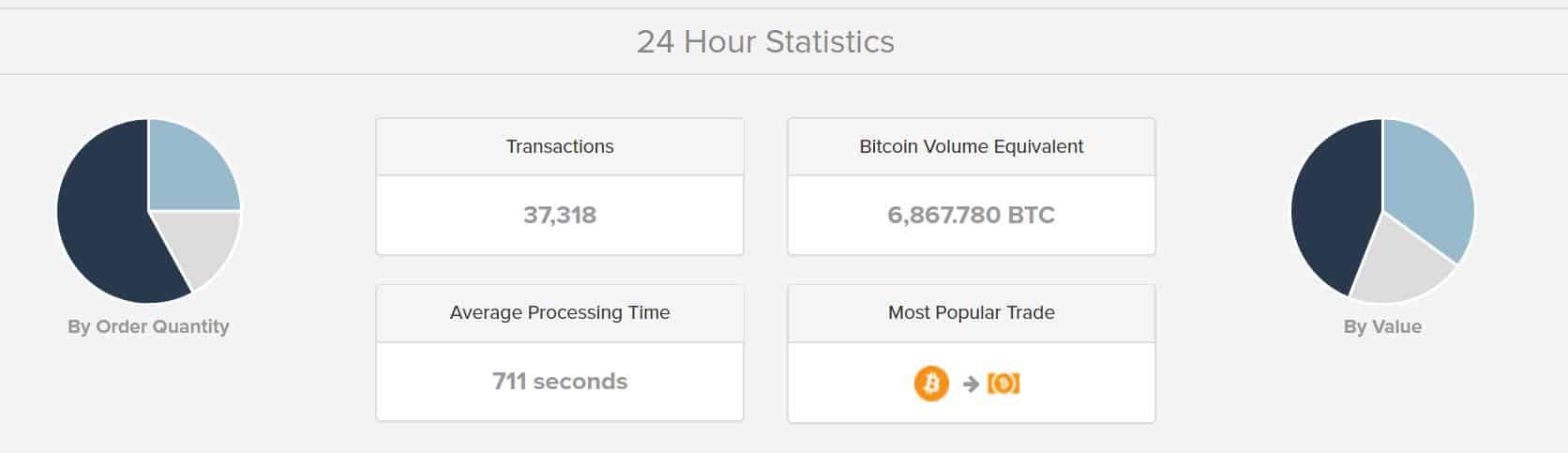Click the 6,867.780 BTC volume value
Screen dimensions: 1568x453
click(971, 215)
